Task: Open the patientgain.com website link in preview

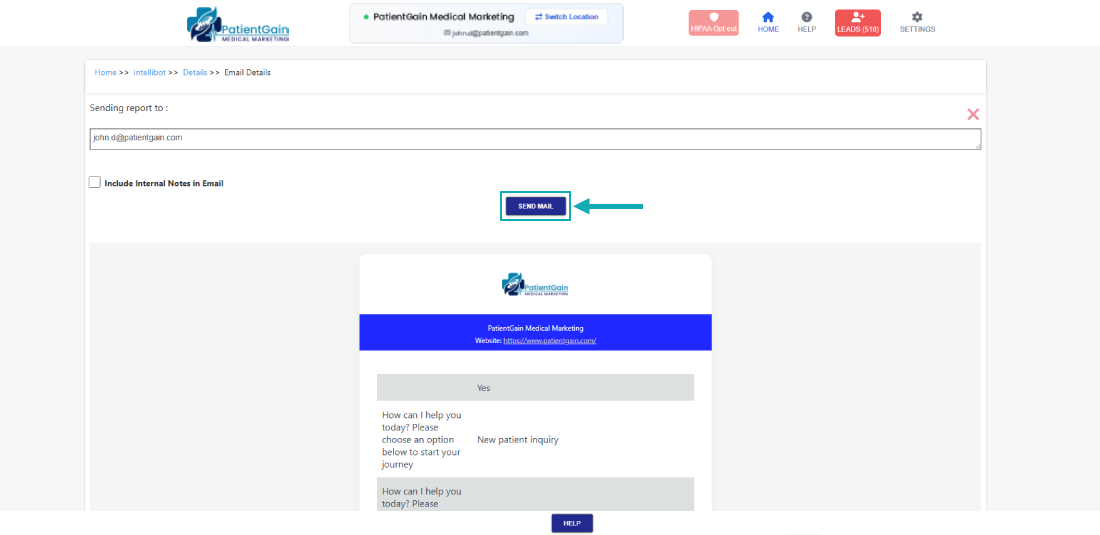Action: 550,340
